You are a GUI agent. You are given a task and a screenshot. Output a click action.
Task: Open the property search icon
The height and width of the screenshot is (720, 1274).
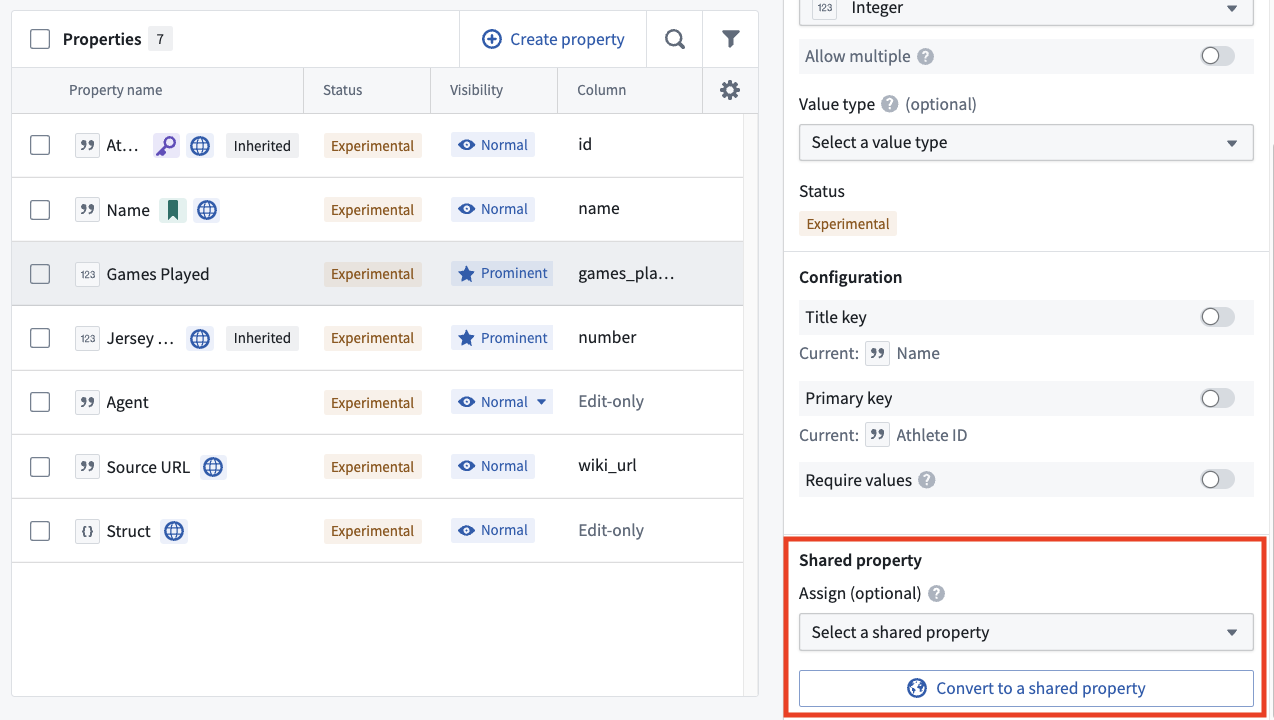(675, 39)
